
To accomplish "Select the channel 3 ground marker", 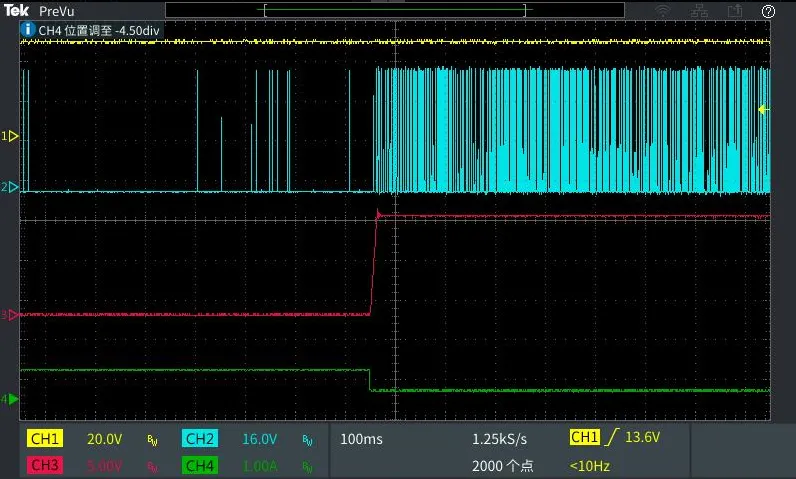I will click(x=10, y=315).
